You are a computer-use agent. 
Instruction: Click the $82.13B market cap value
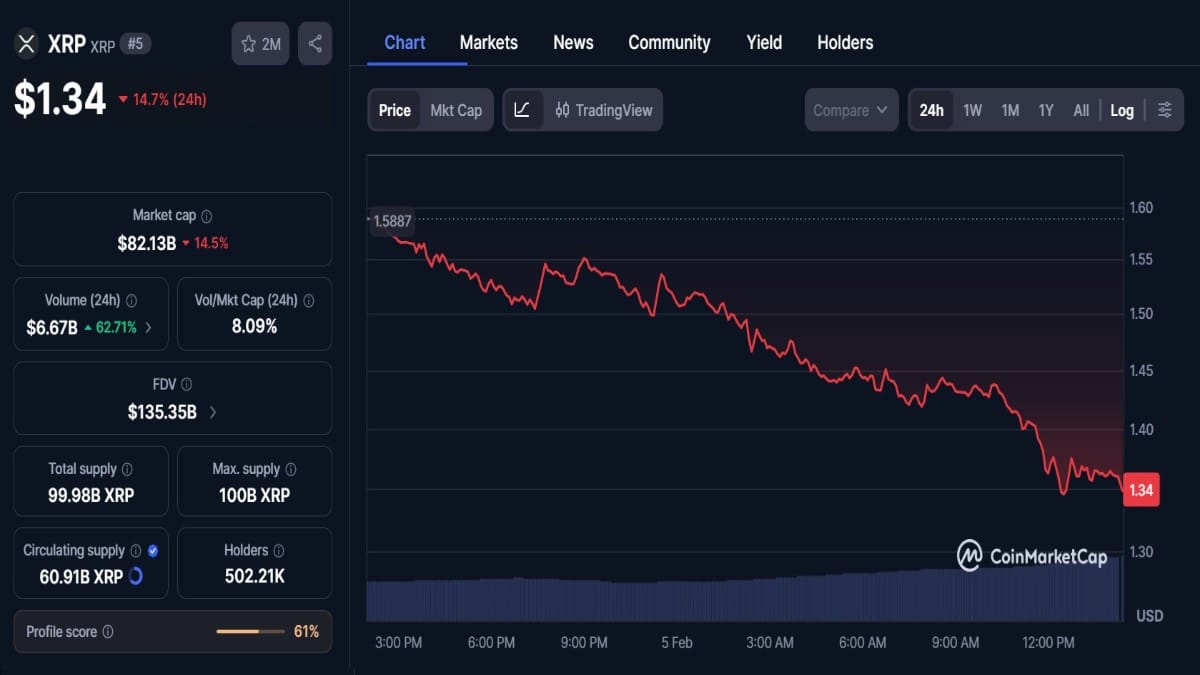tap(146, 243)
